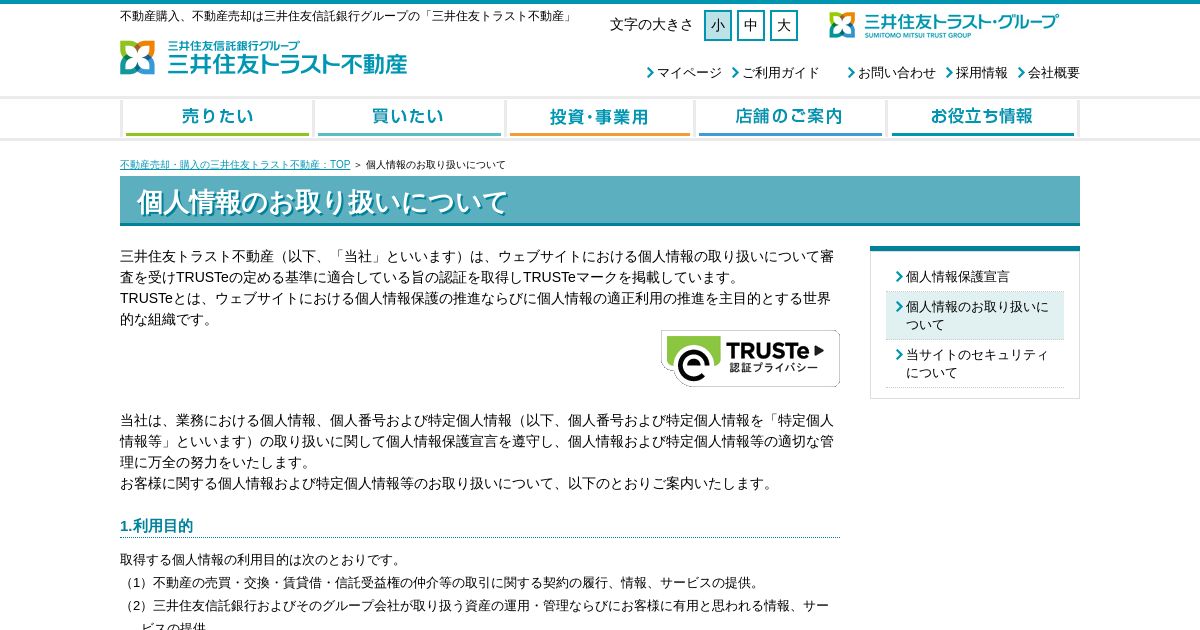Click breadcrumb 不動産売却・購入の三井住友トラスト不動産：TOP
Viewport: 1200px width, 630px height.
coord(235,165)
